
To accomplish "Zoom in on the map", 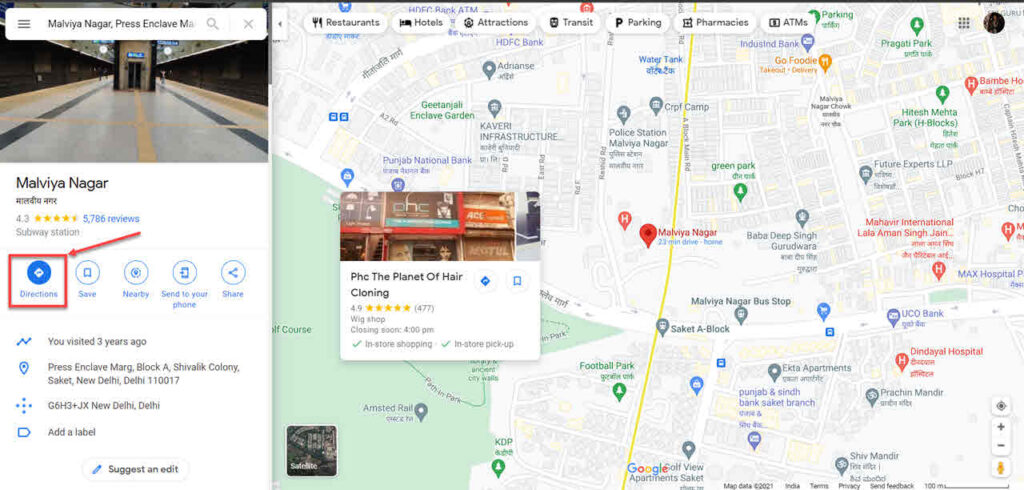I will point(1000,427).
